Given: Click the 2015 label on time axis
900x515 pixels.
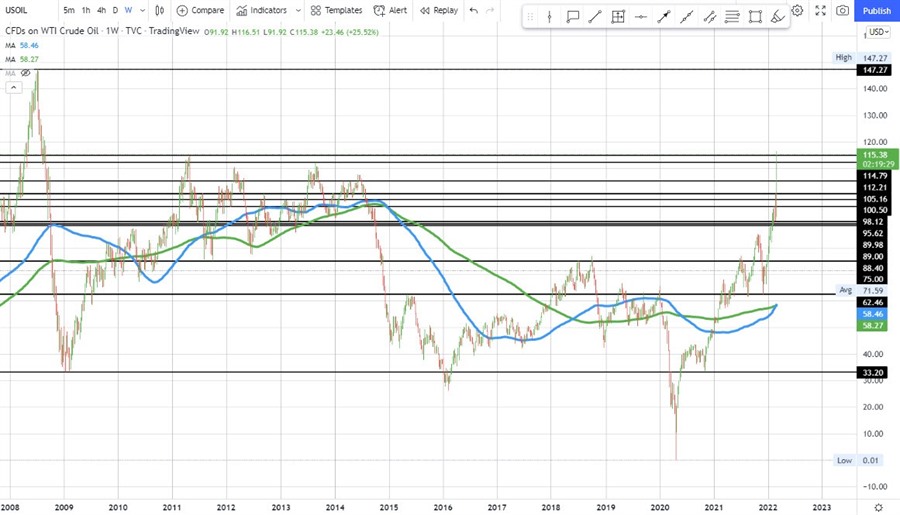Looking at the screenshot, I should tap(389, 508).
